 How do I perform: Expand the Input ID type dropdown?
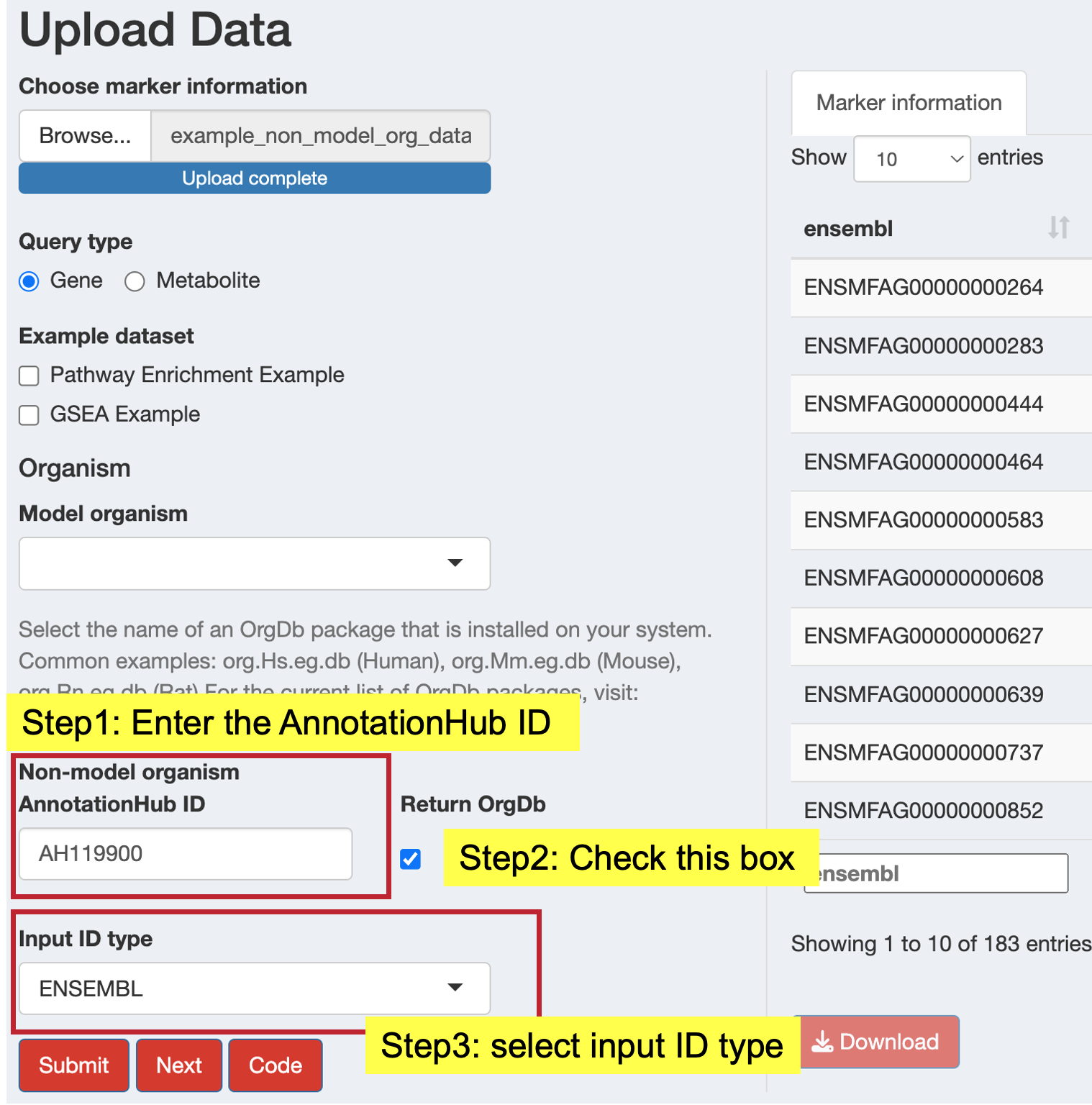(x=255, y=988)
